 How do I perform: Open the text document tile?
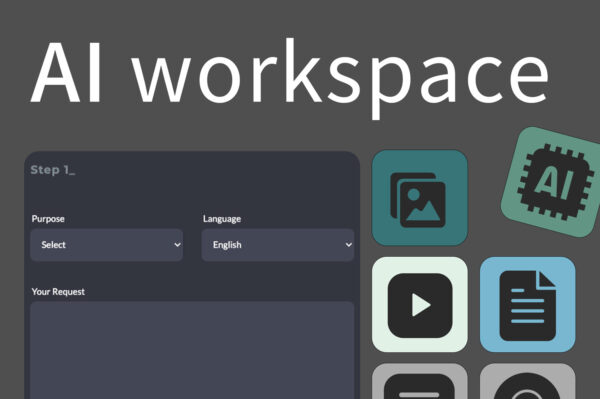click(527, 305)
